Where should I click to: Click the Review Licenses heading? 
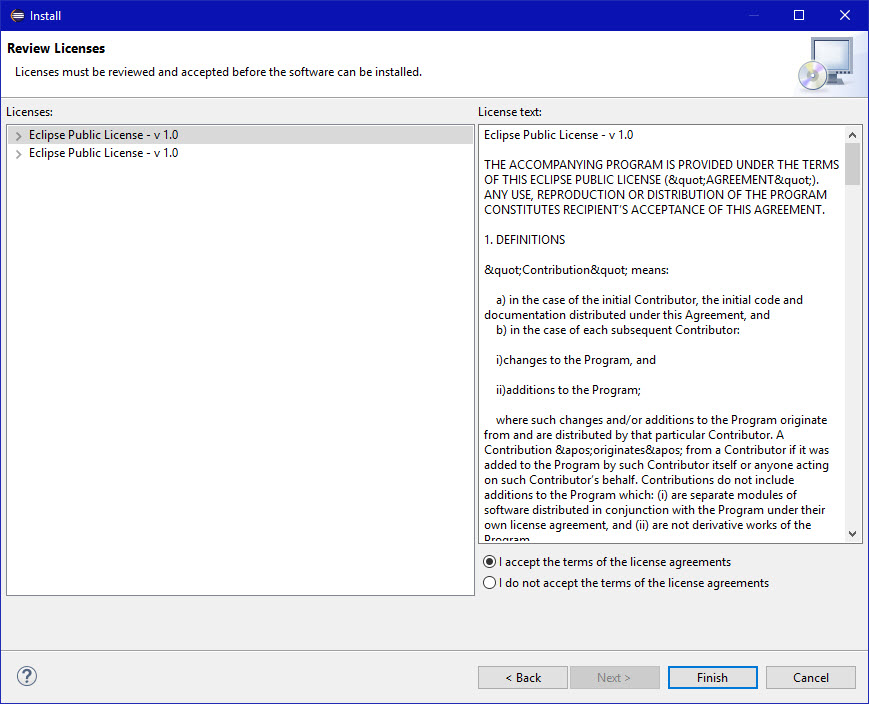tap(55, 47)
